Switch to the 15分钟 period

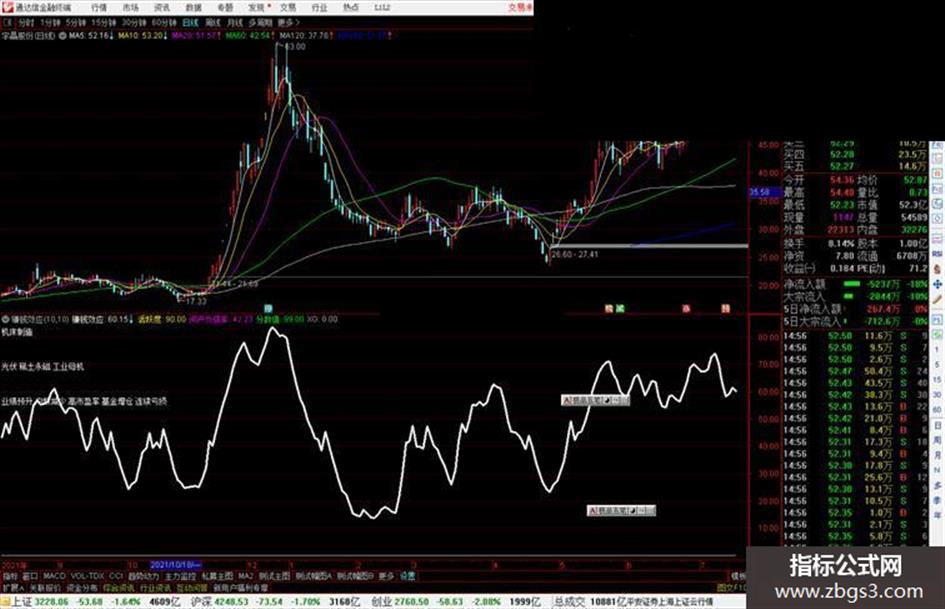pyautogui.click(x=104, y=22)
